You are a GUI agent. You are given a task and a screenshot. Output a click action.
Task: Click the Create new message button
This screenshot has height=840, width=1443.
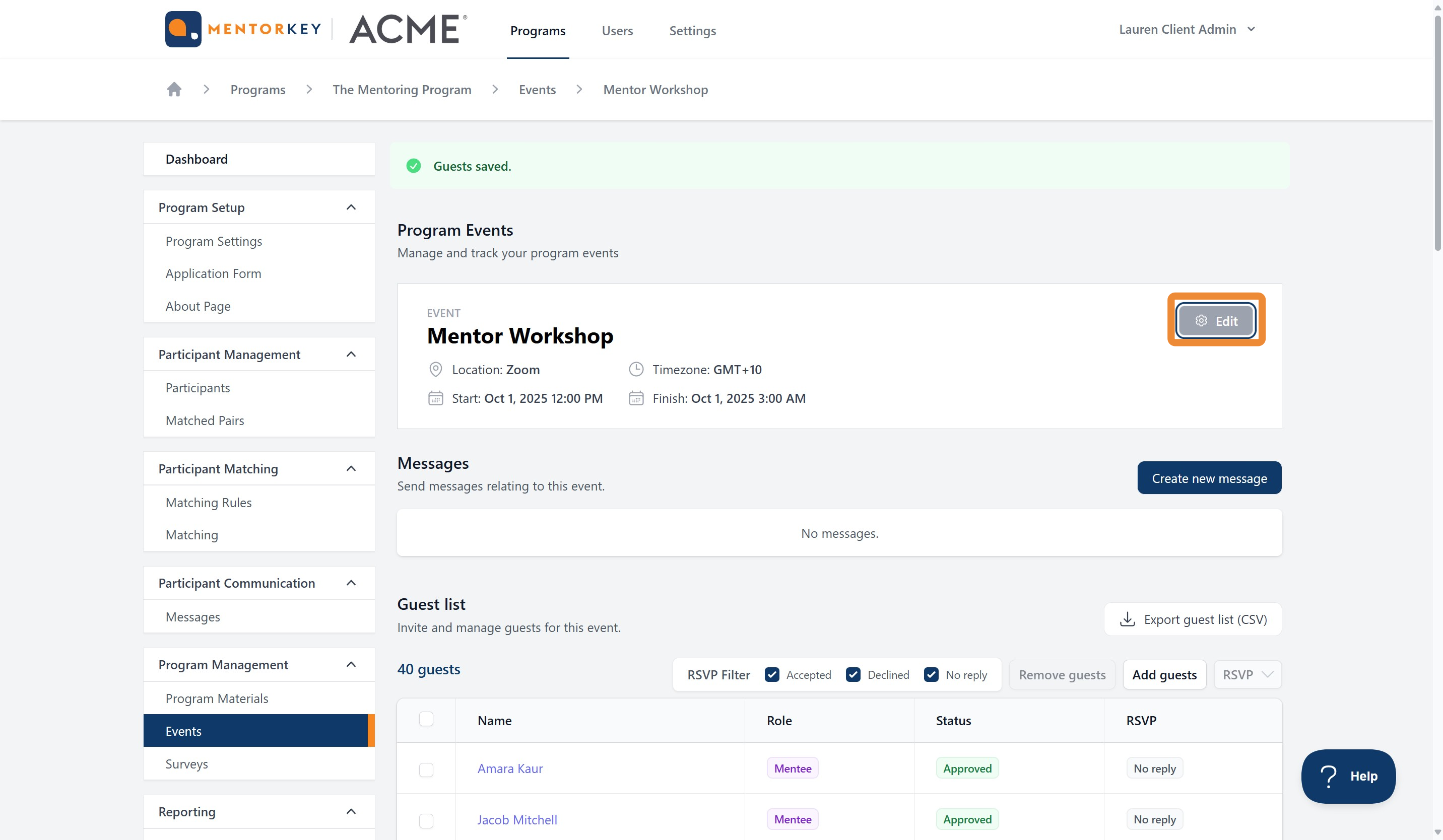[x=1209, y=478]
